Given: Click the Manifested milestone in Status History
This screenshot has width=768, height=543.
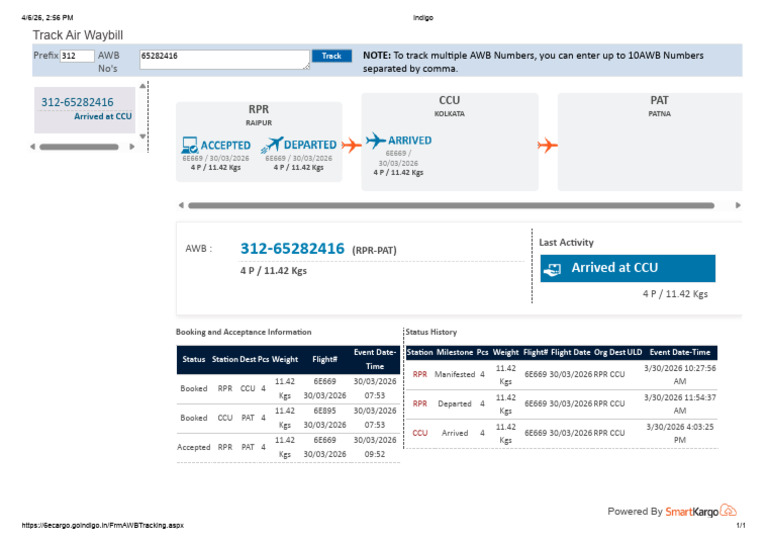Looking at the screenshot, I should [x=455, y=374].
